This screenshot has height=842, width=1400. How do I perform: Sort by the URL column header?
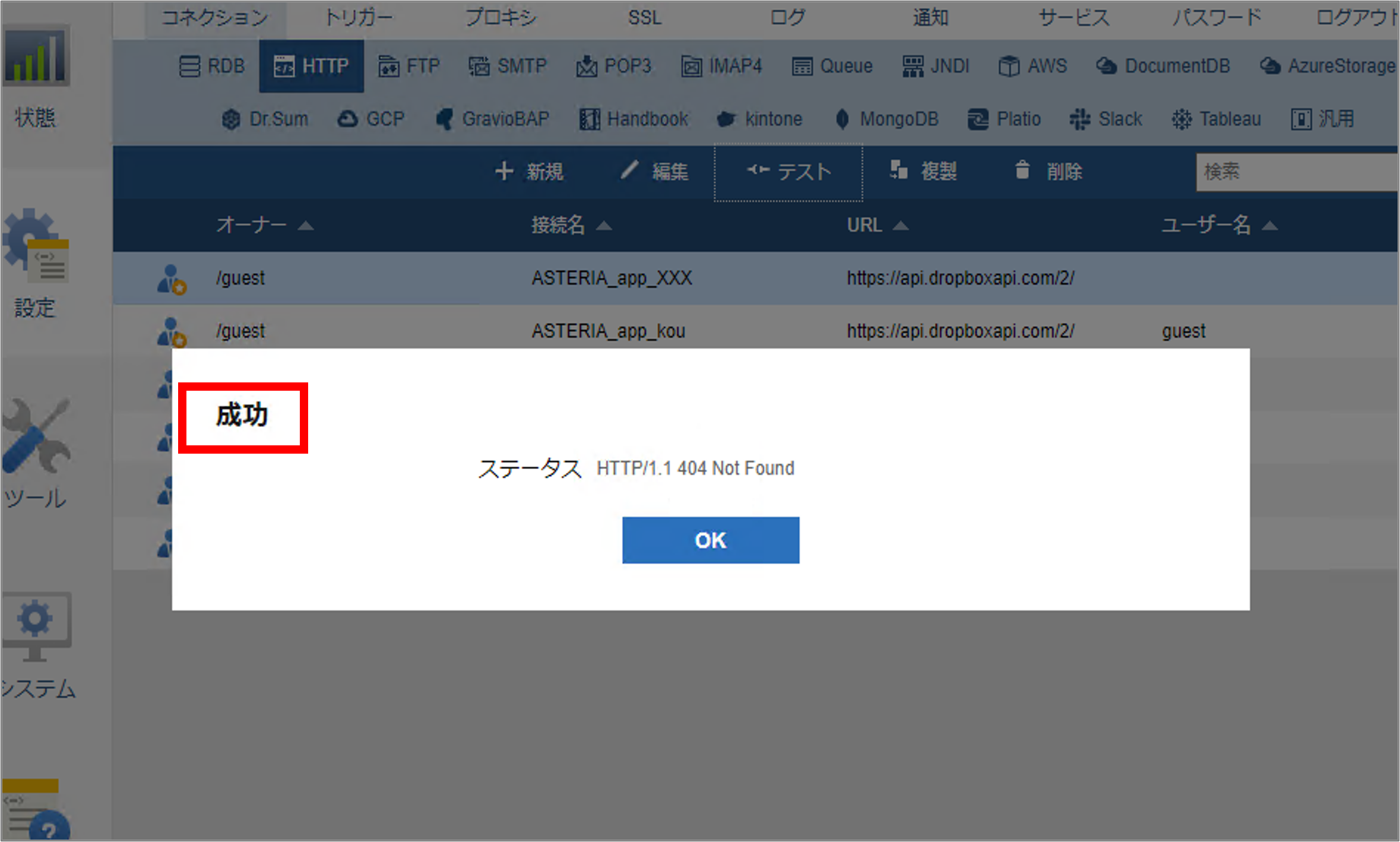878,225
